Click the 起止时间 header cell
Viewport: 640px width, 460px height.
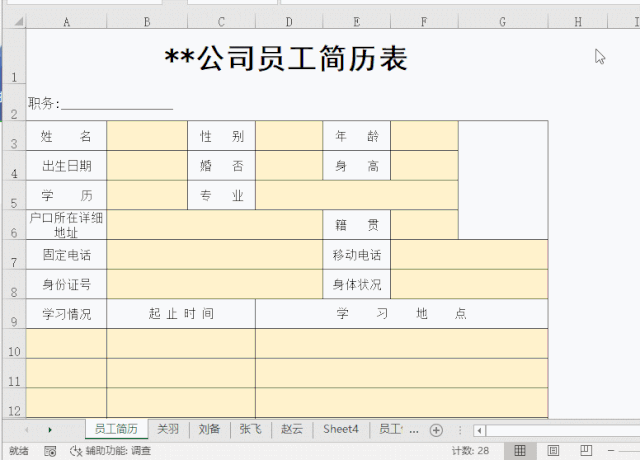pyautogui.click(x=181, y=314)
